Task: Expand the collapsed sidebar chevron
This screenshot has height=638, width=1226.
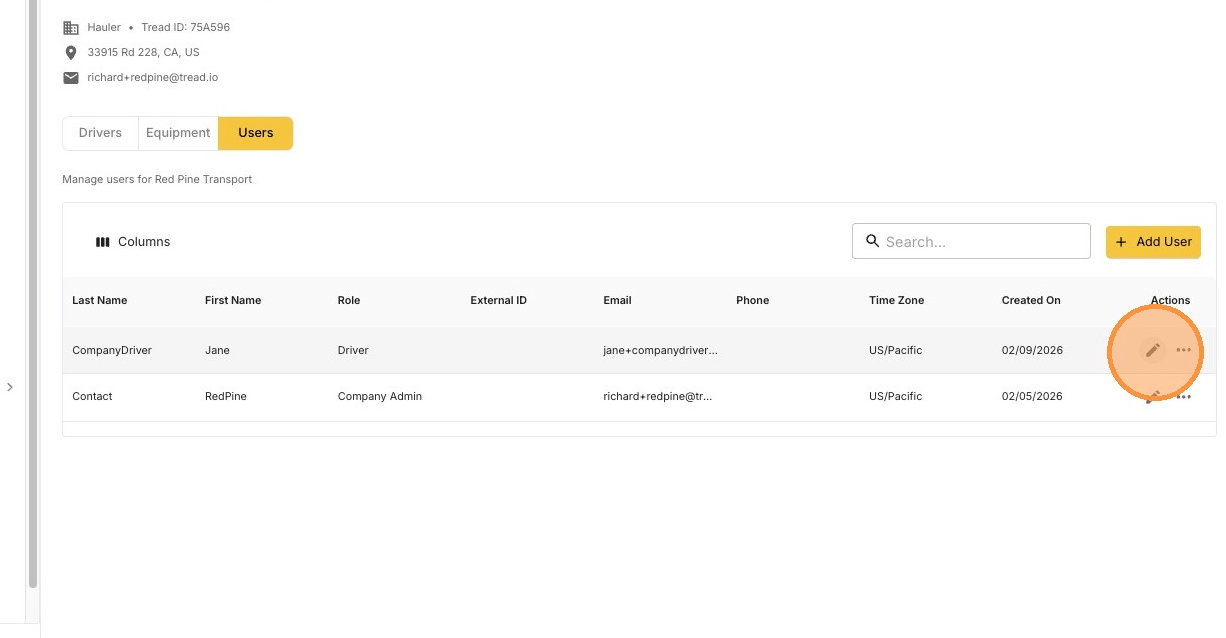Action: (10, 387)
